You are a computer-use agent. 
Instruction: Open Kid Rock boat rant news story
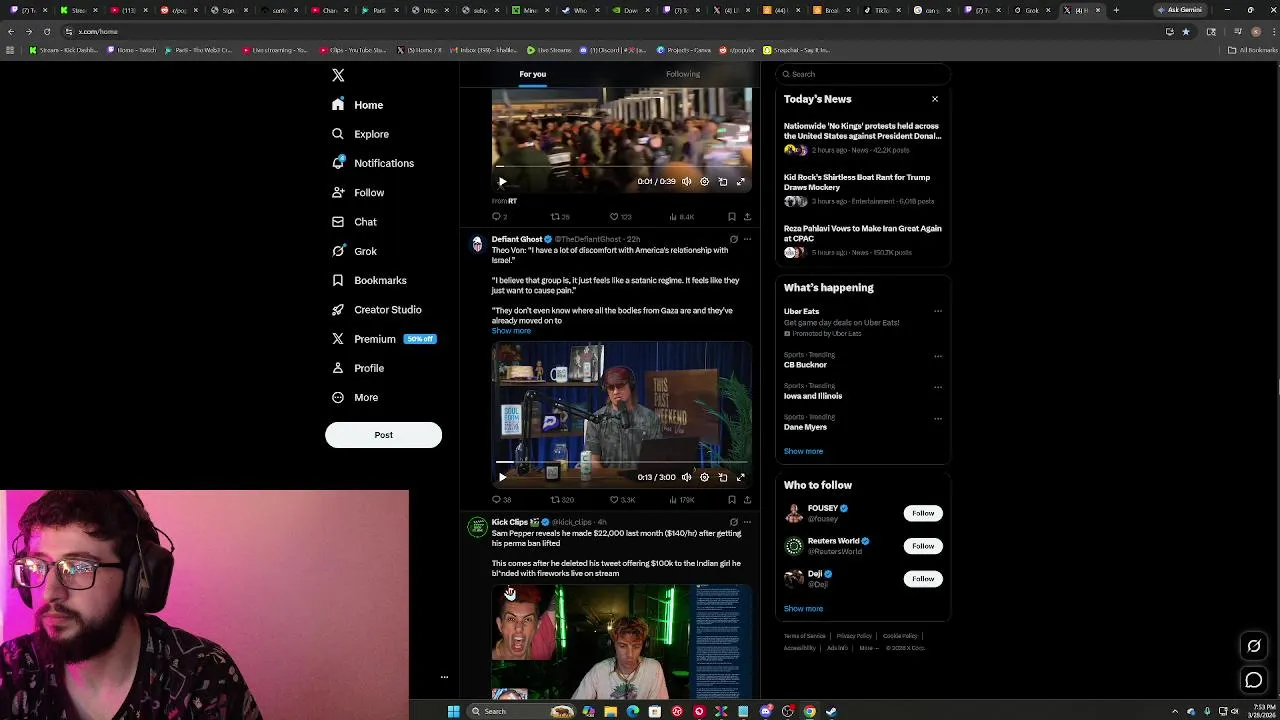(x=863, y=189)
